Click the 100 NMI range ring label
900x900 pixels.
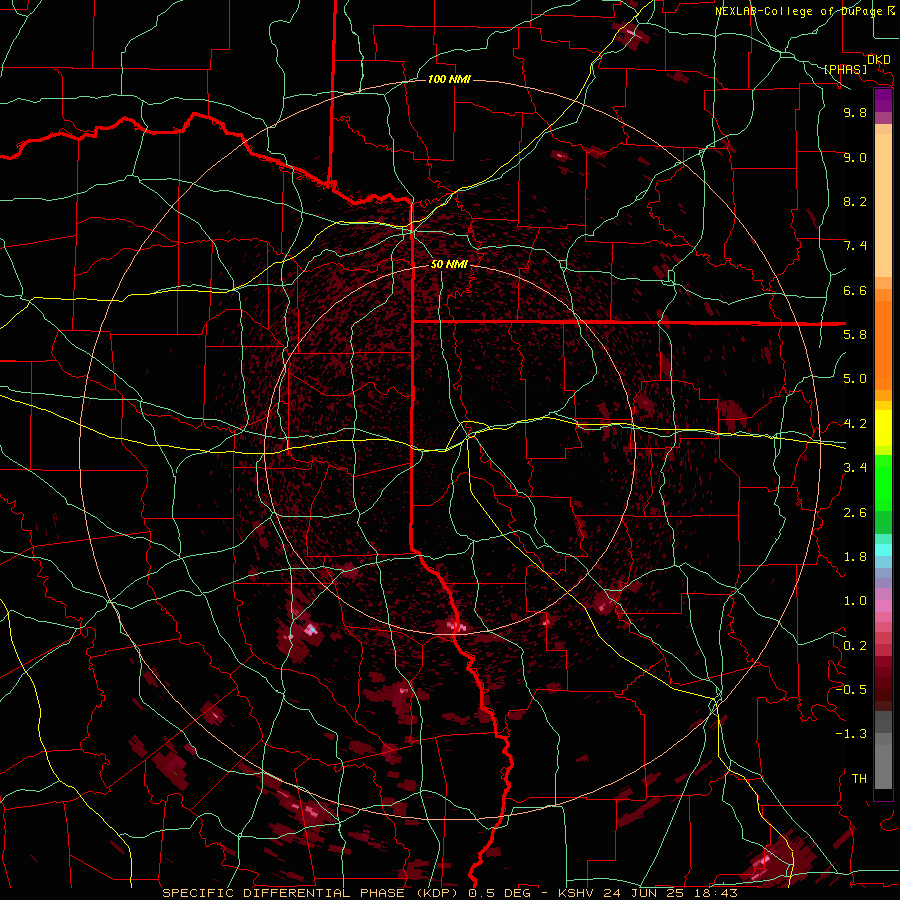(449, 79)
